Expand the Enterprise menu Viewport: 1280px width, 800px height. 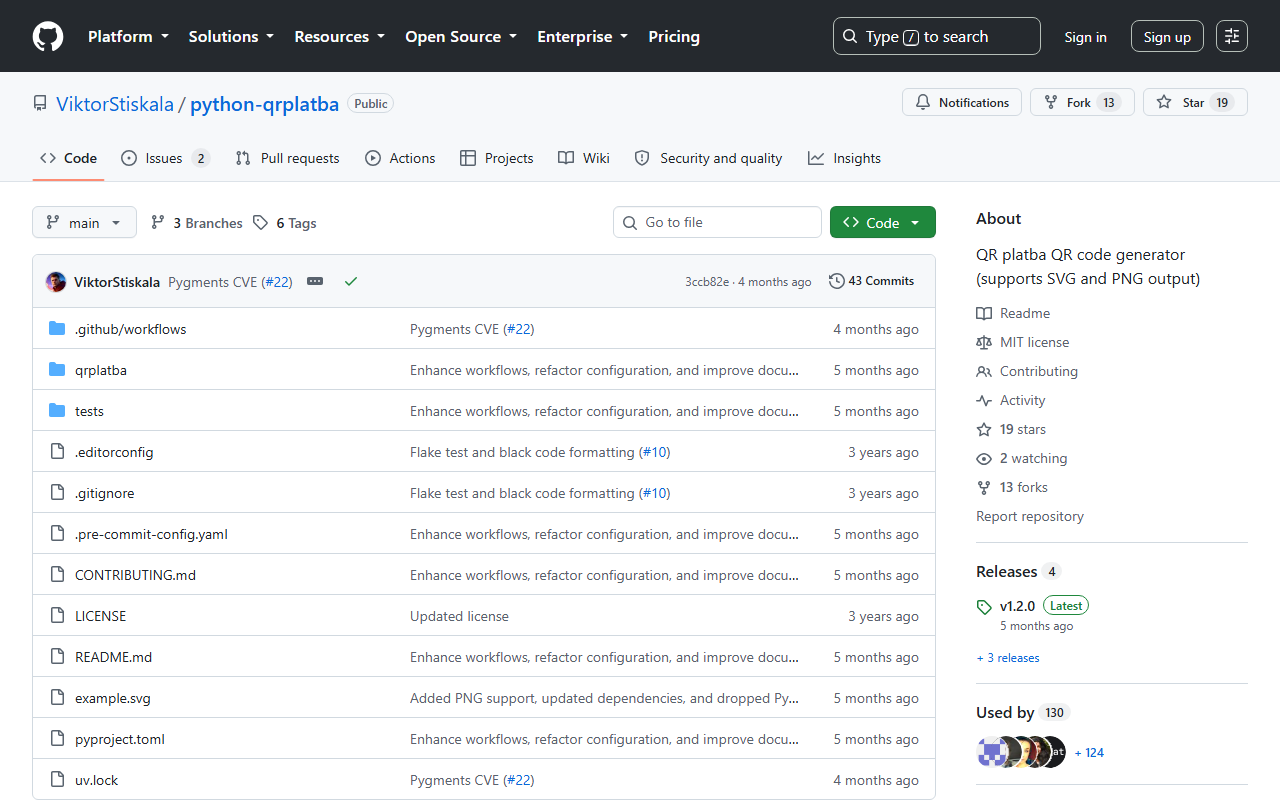[583, 36]
